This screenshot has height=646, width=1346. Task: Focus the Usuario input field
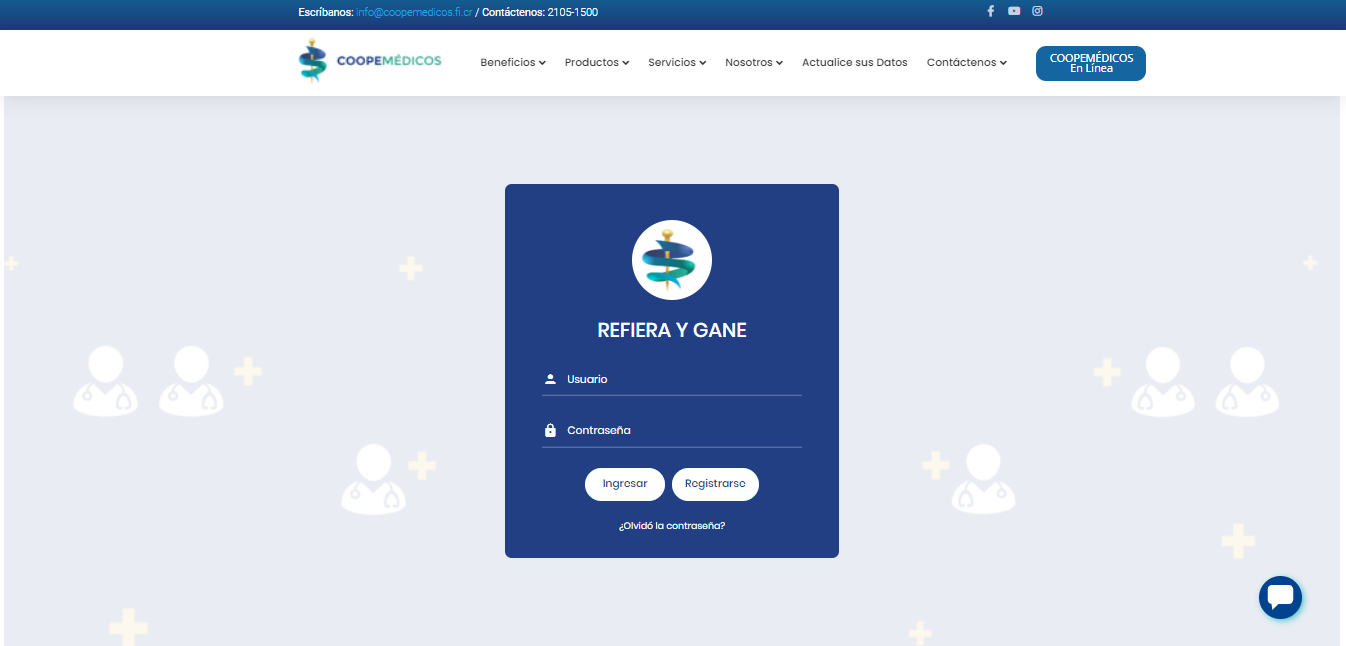[672, 380]
